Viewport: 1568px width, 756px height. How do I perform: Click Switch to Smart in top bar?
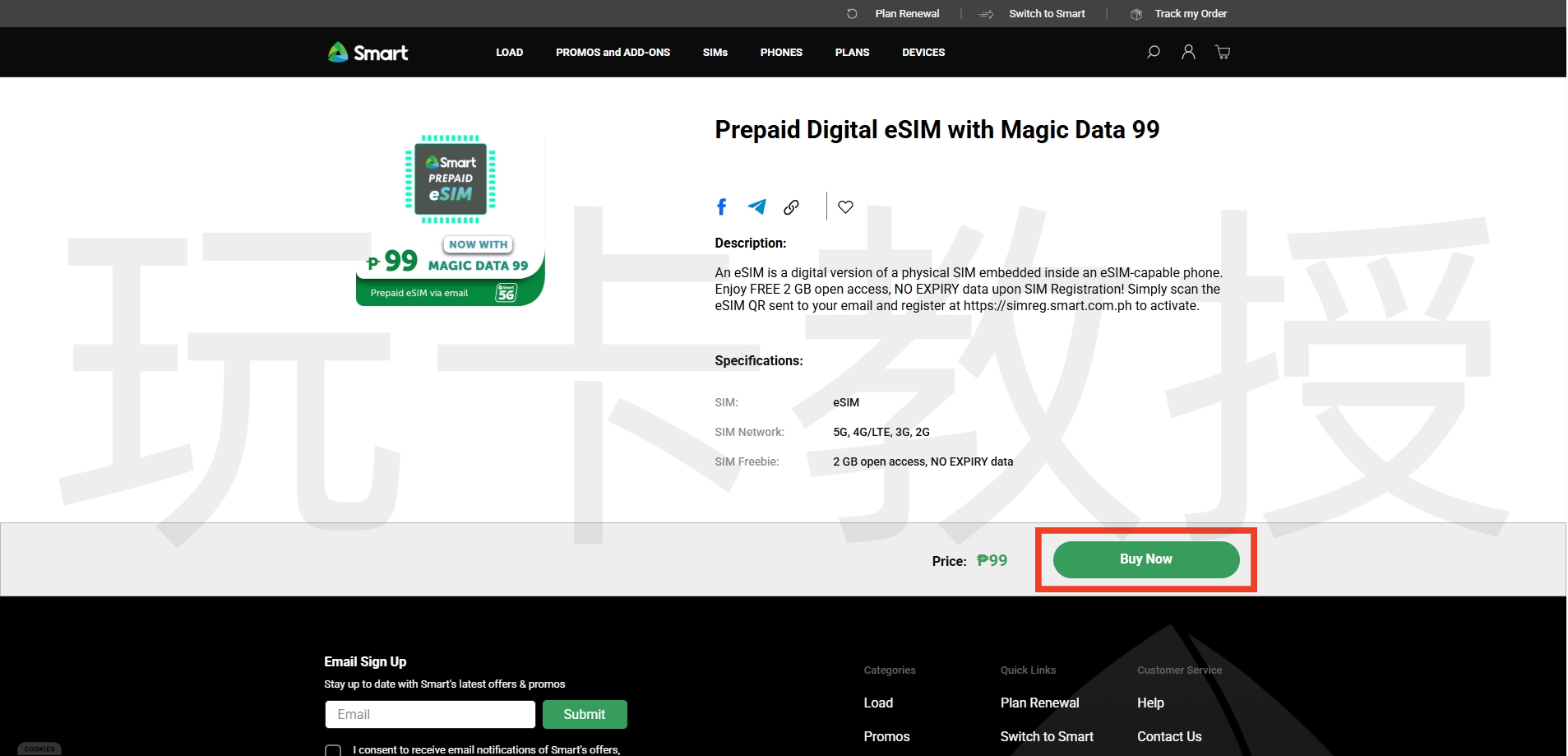point(1047,14)
